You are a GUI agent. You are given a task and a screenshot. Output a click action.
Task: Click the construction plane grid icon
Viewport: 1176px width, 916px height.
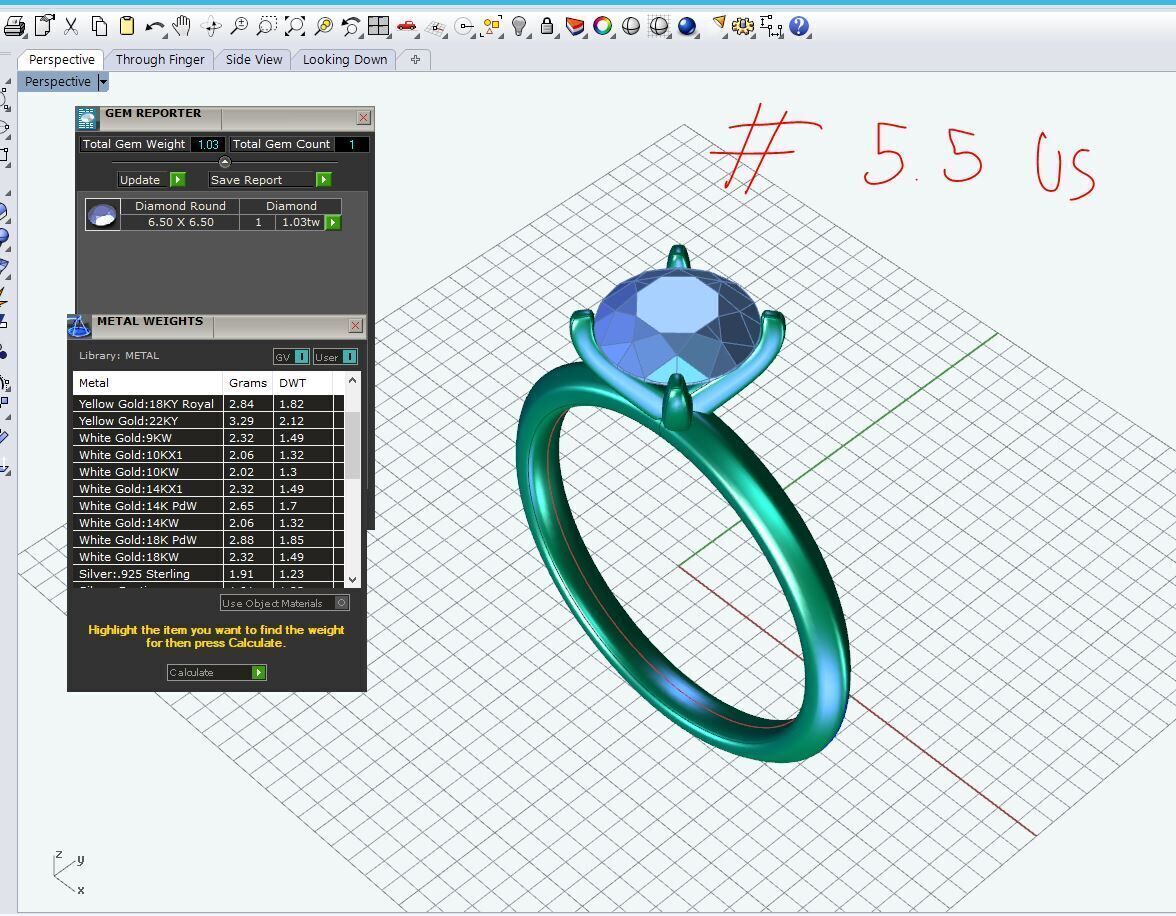[436, 29]
